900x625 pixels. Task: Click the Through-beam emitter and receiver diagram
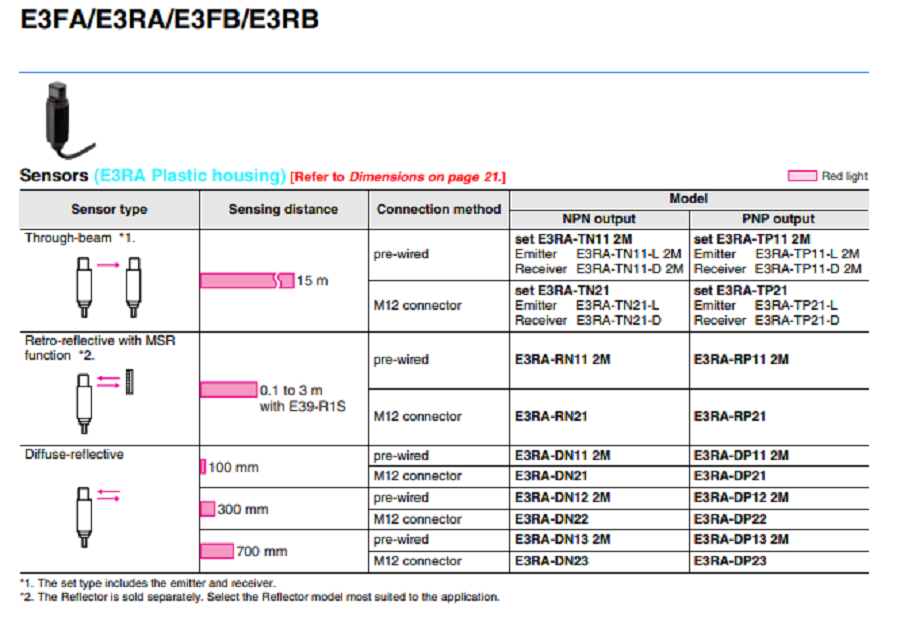point(108,287)
